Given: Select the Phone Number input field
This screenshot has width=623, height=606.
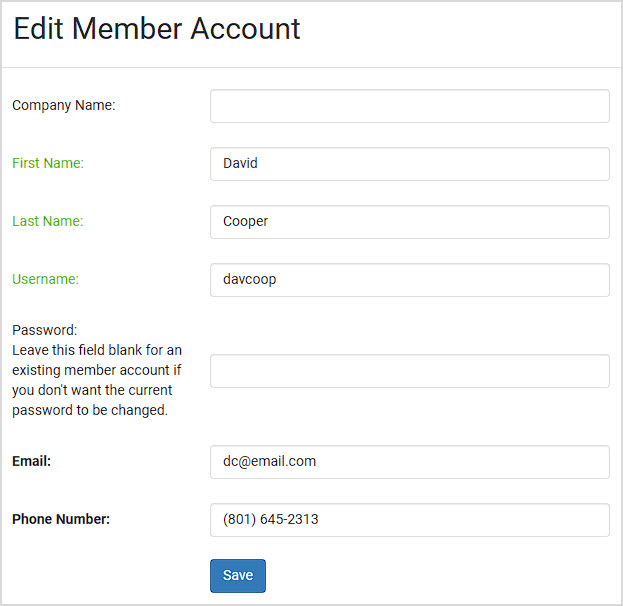Looking at the screenshot, I should pyautogui.click(x=410, y=520).
